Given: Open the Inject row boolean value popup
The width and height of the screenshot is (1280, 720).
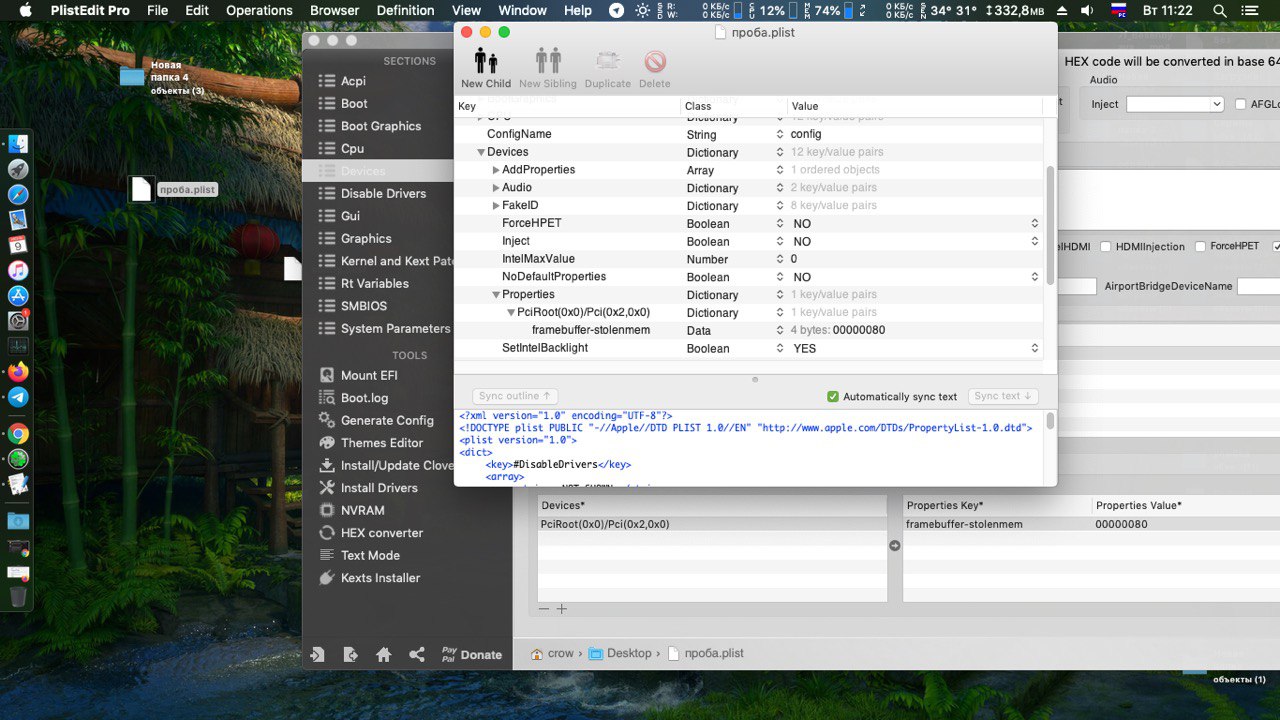Looking at the screenshot, I should [x=1035, y=242].
